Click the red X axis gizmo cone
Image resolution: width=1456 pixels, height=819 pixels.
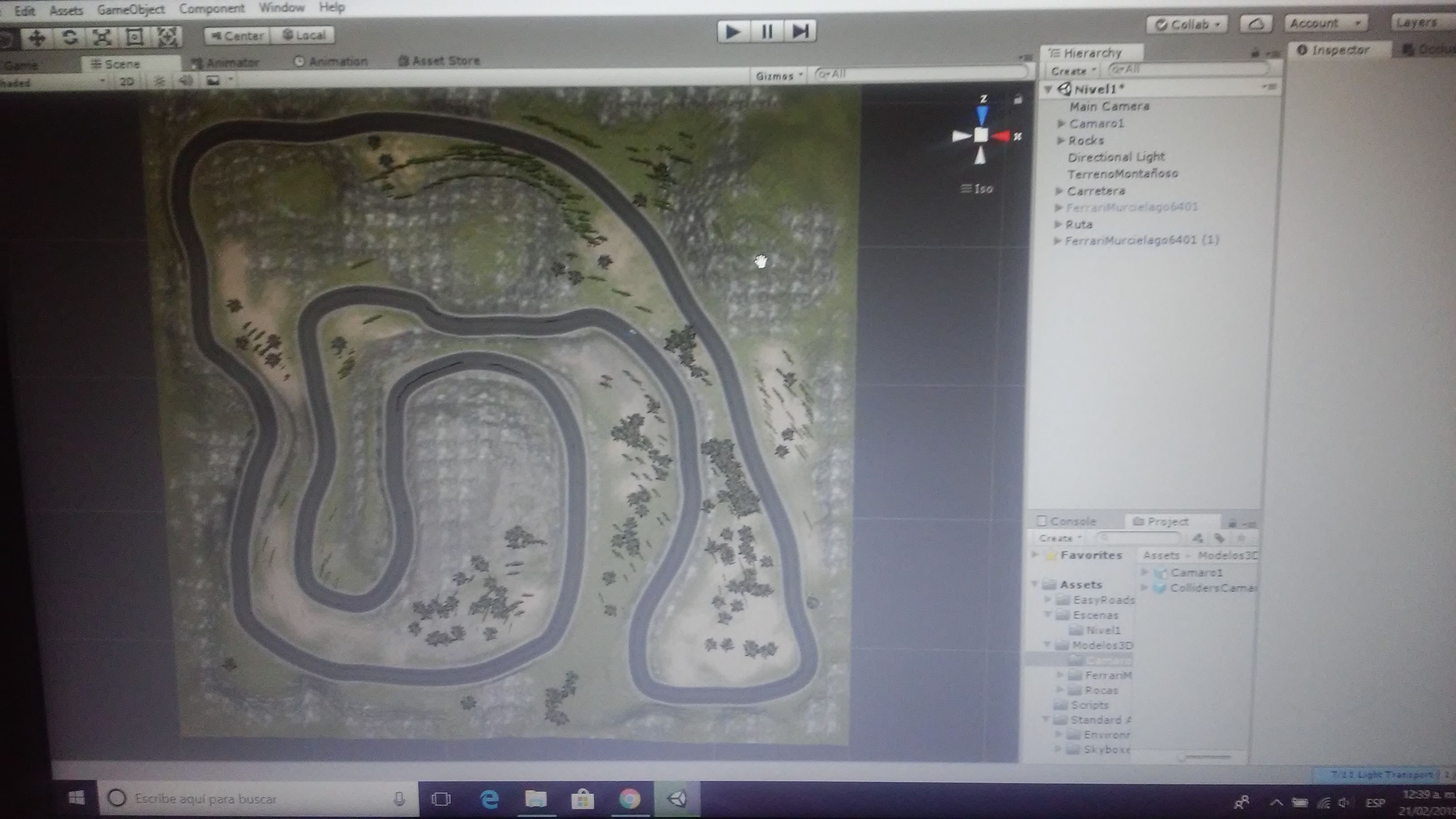tap(1001, 136)
